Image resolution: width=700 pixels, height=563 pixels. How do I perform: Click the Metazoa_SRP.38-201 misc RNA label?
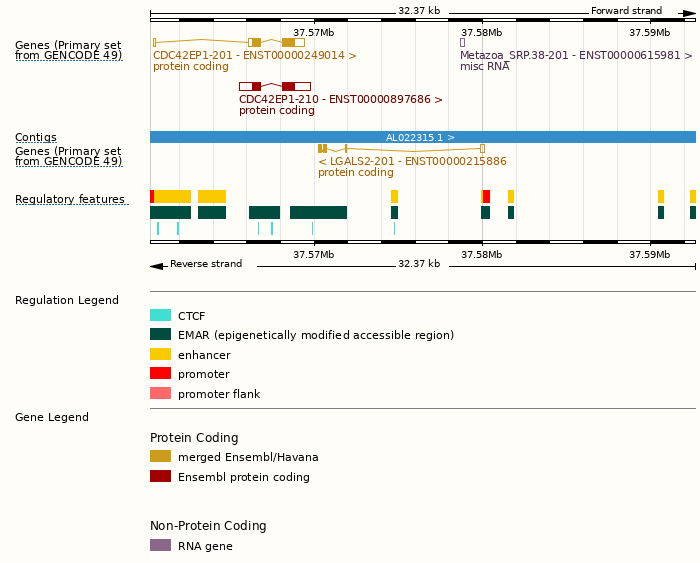576,56
